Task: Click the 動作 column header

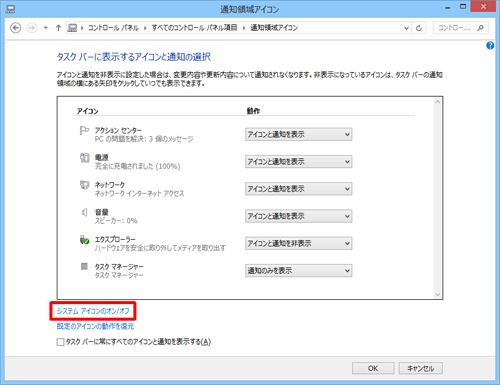Action: tap(253, 111)
